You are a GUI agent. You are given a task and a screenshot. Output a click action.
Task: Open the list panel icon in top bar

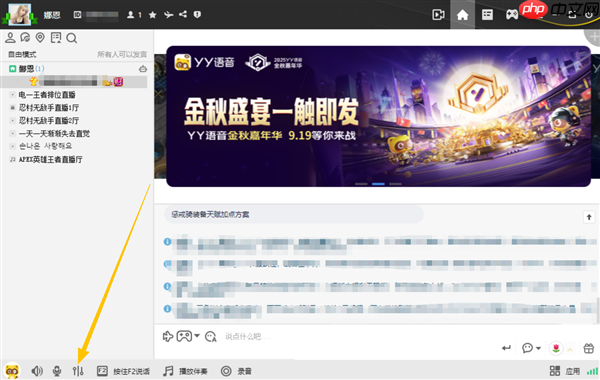tap(487, 15)
